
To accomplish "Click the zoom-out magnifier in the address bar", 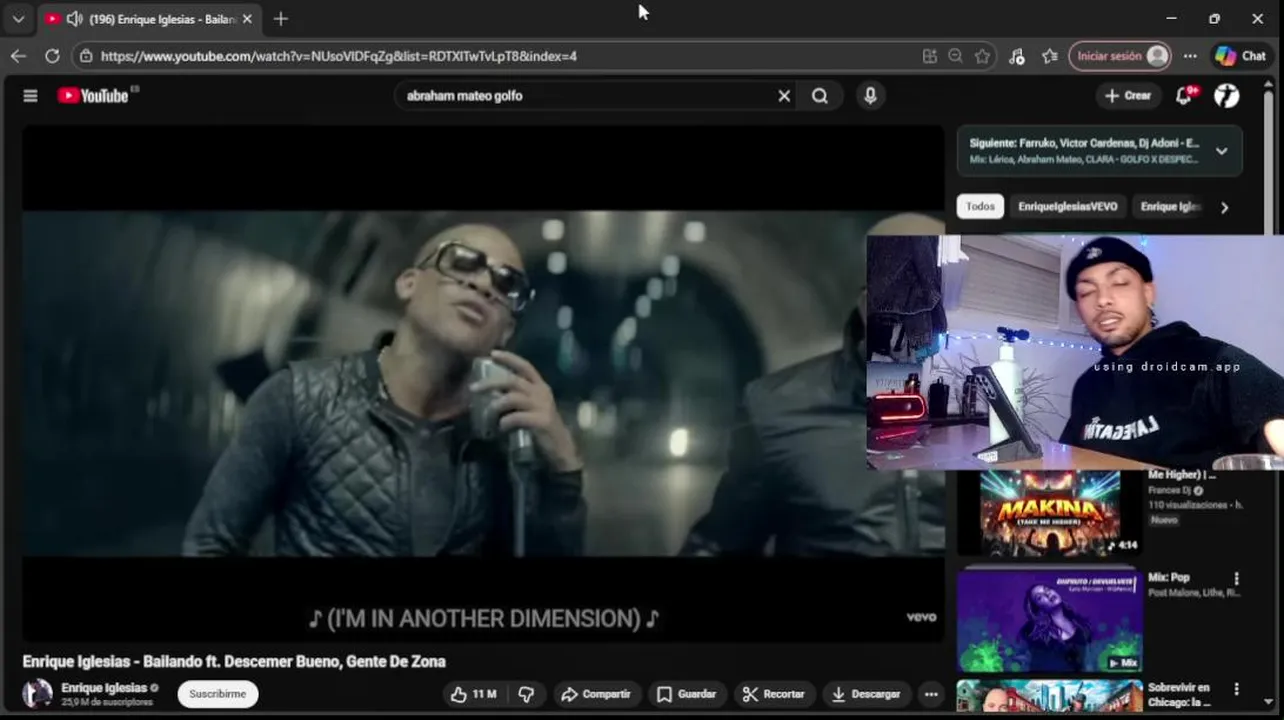I will pyautogui.click(x=956, y=56).
